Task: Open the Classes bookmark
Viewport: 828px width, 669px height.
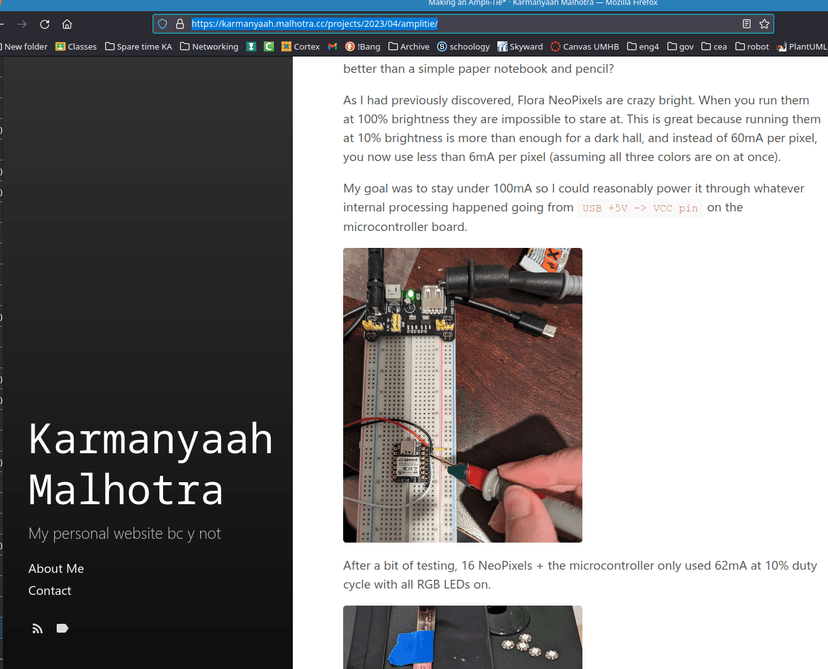Action: [x=76, y=46]
